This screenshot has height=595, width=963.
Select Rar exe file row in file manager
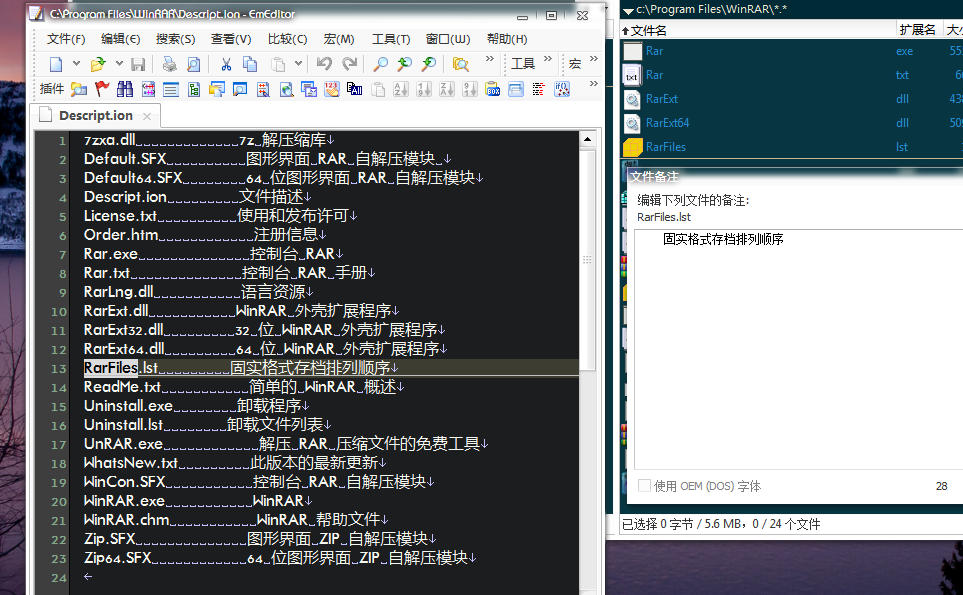pyautogui.click(x=792, y=51)
